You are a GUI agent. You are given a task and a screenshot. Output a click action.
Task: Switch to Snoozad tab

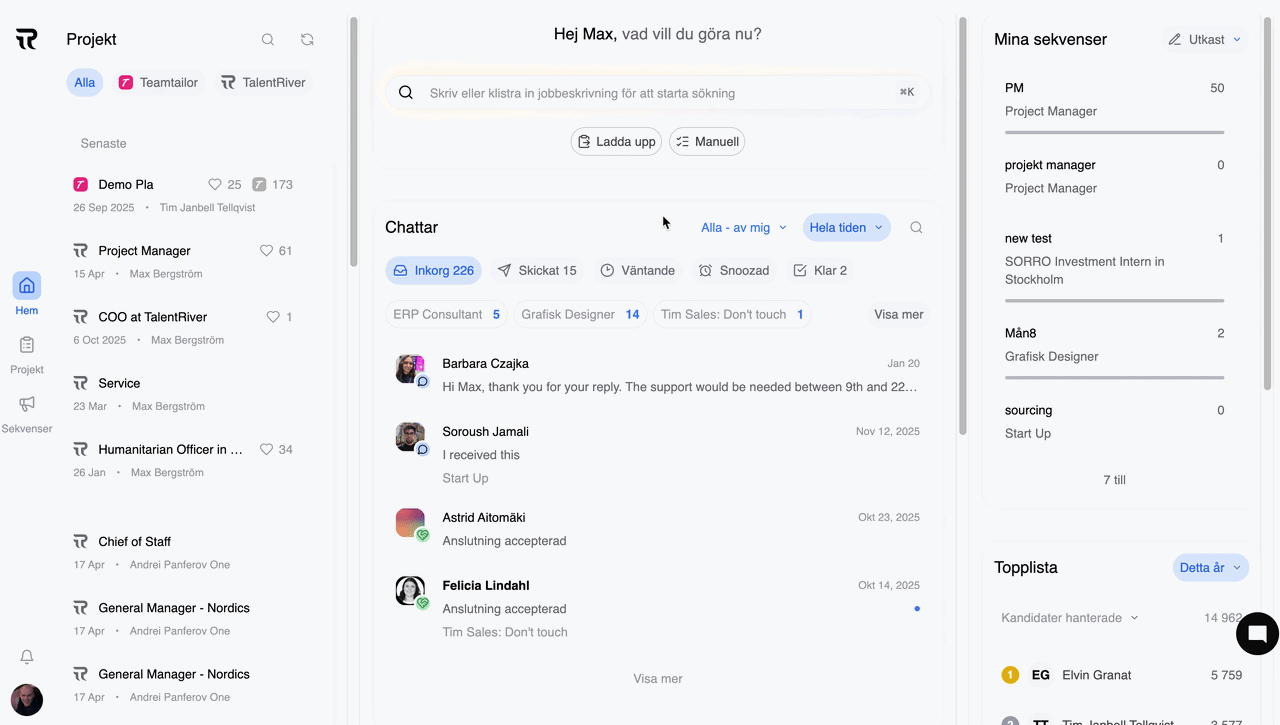734,271
